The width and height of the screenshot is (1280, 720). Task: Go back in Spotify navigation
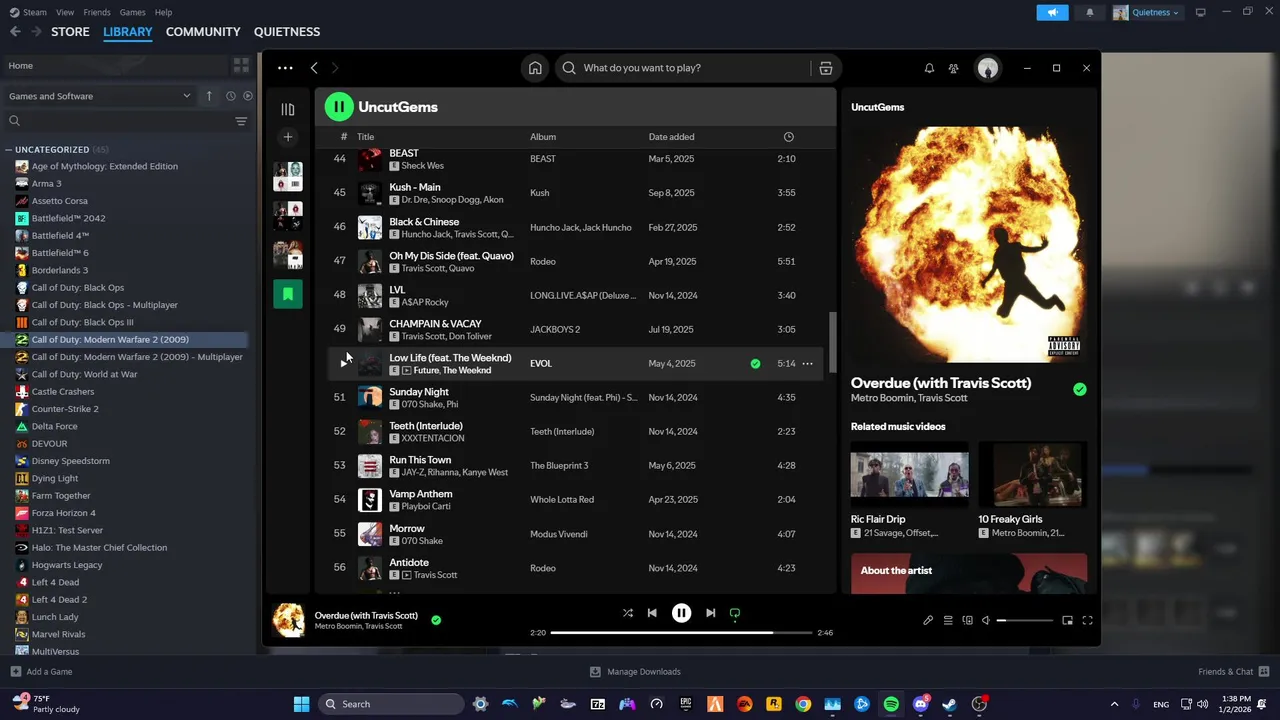pyautogui.click(x=314, y=68)
